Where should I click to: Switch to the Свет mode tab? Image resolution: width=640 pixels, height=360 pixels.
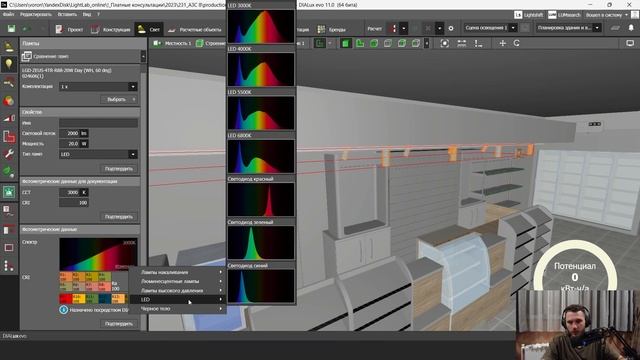pyautogui.click(x=149, y=29)
